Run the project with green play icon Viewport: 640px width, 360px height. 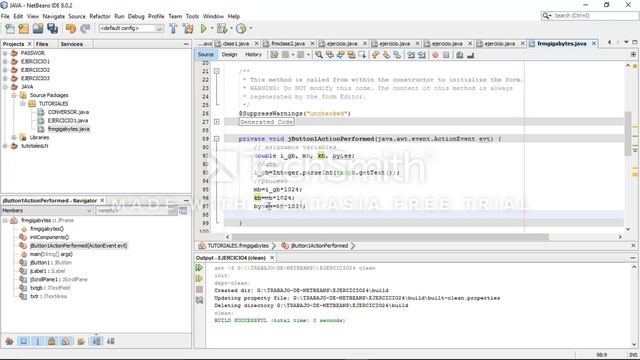tap(204, 29)
